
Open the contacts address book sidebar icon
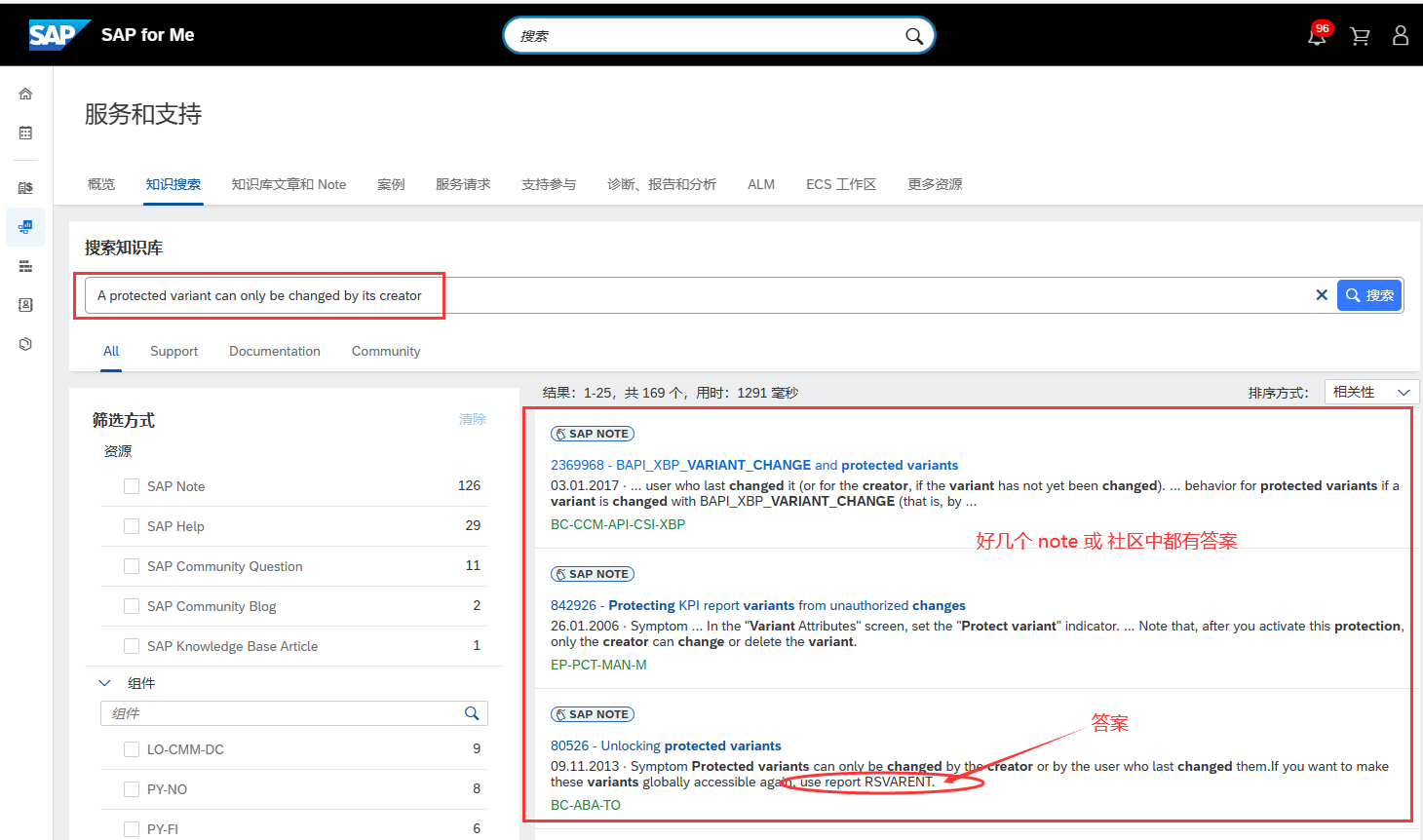24,304
